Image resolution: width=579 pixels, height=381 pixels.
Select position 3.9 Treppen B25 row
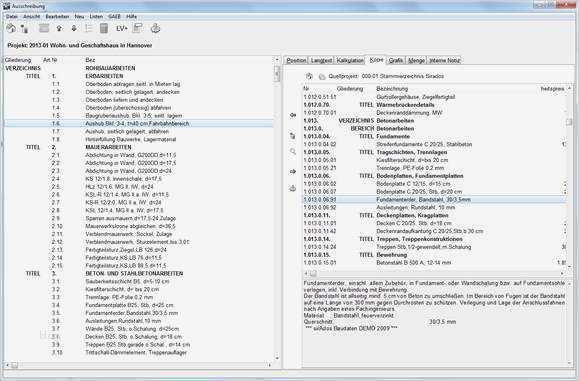(138, 344)
